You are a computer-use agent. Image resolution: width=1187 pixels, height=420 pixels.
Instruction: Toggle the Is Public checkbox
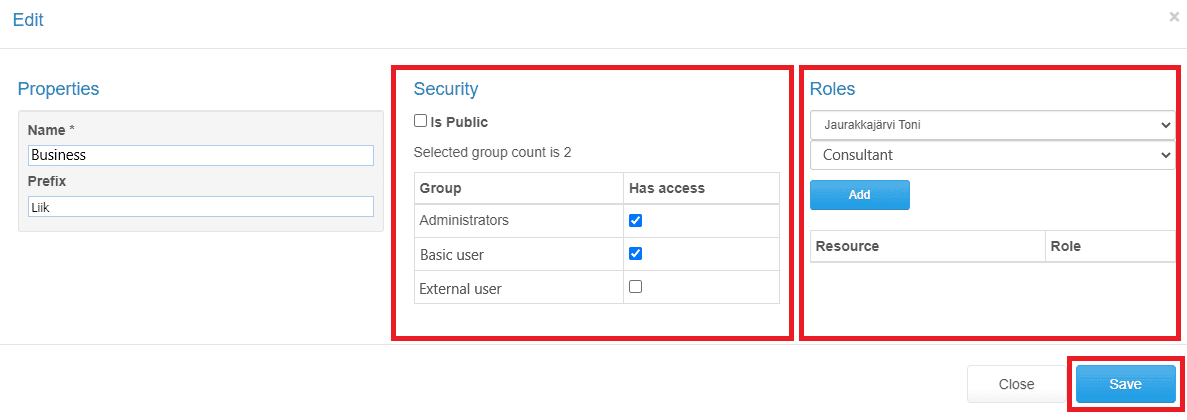point(420,120)
